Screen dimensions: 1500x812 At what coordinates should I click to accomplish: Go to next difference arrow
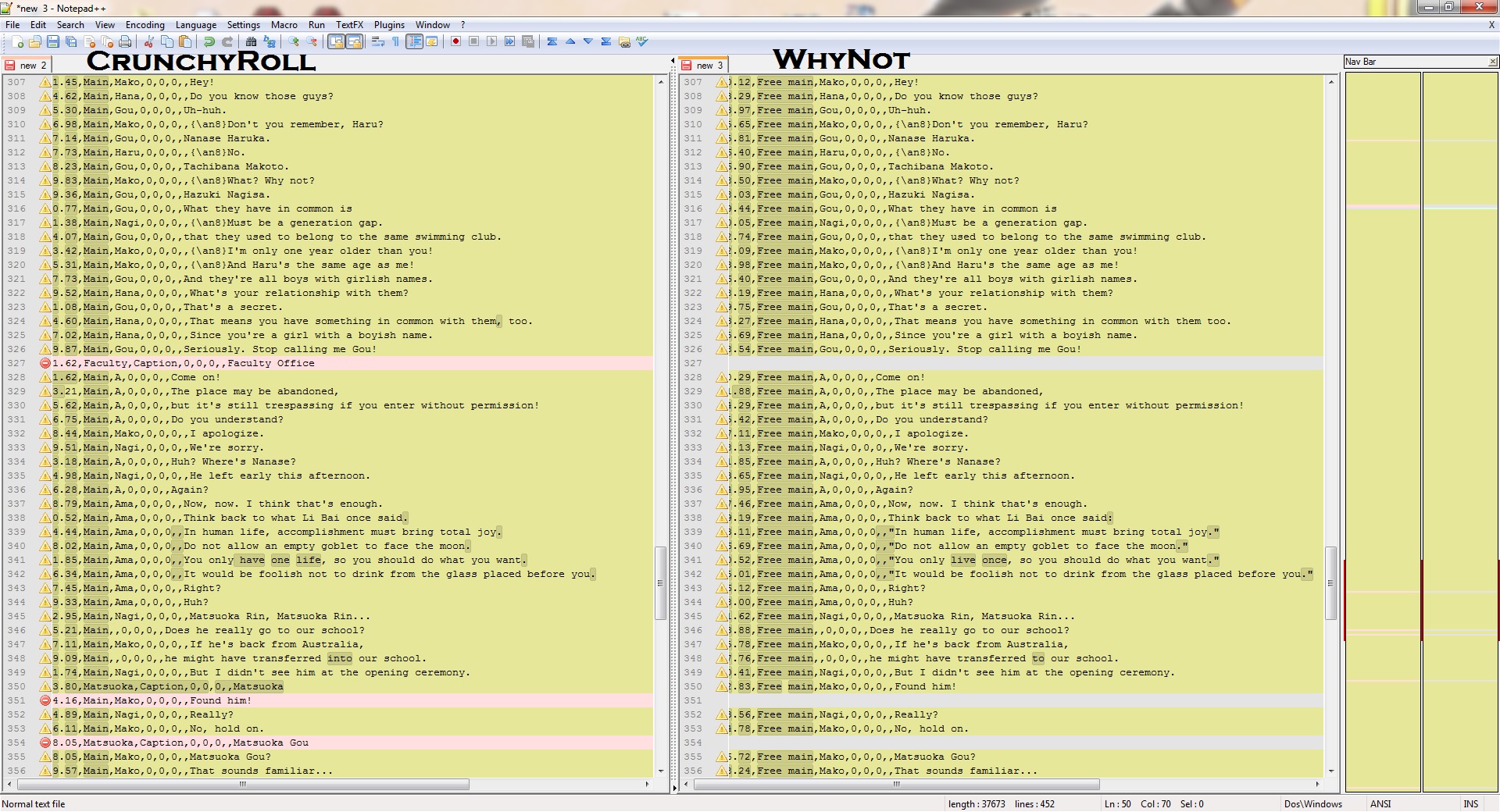point(587,41)
